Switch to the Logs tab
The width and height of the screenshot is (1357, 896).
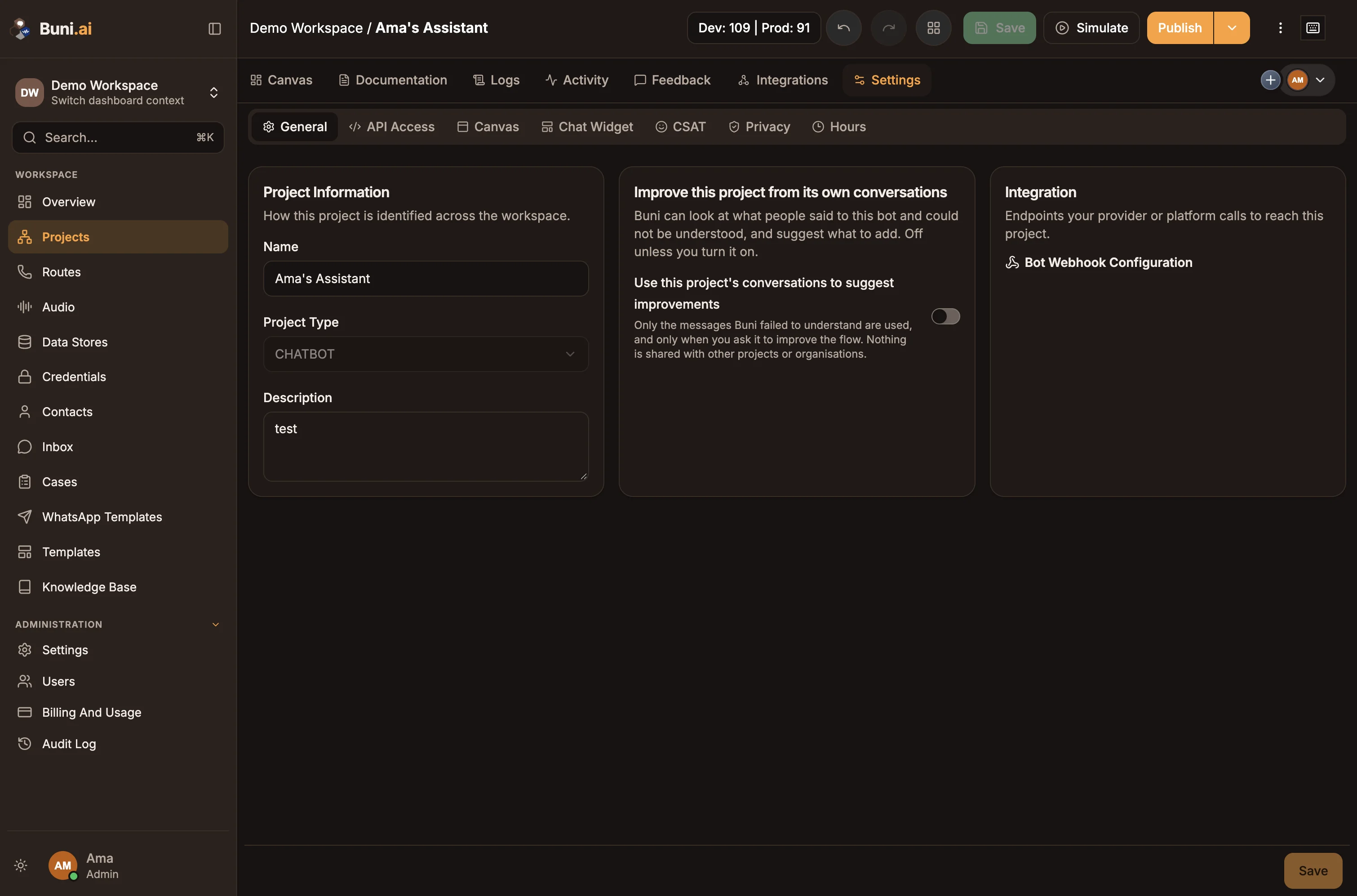(497, 80)
